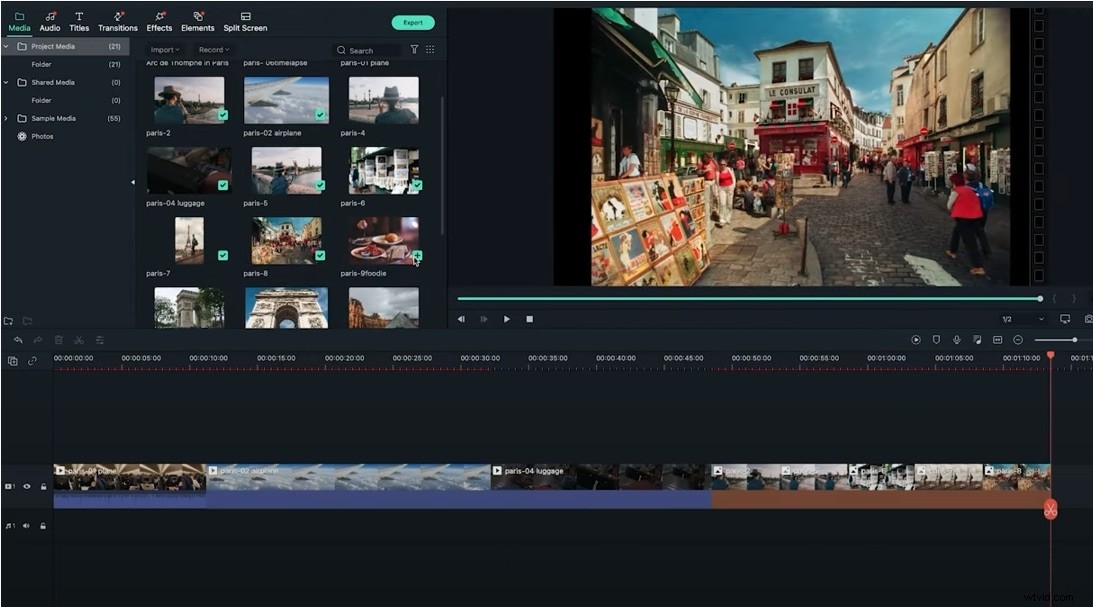Click the Delete icon in the timeline toolbar
This screenshot has width=1093, height=607.
click(x=58, y=339)
